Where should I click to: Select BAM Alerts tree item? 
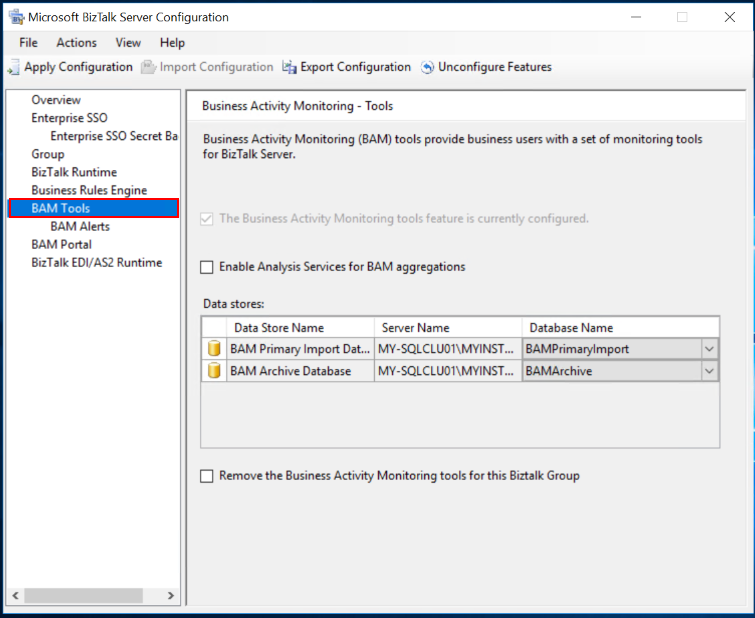pyautogui.click(x=80, y=226)
